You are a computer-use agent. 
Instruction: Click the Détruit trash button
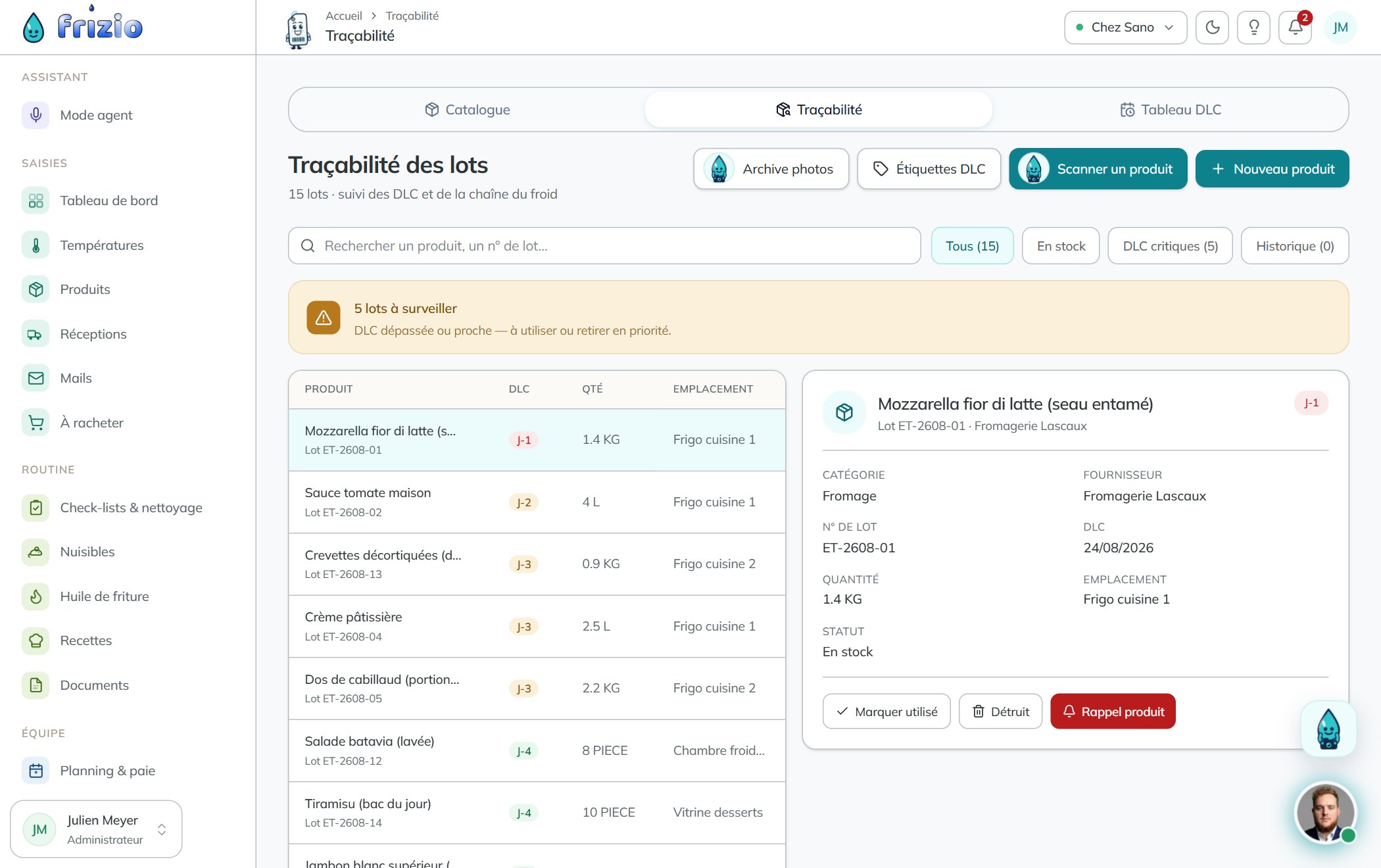1000,711
